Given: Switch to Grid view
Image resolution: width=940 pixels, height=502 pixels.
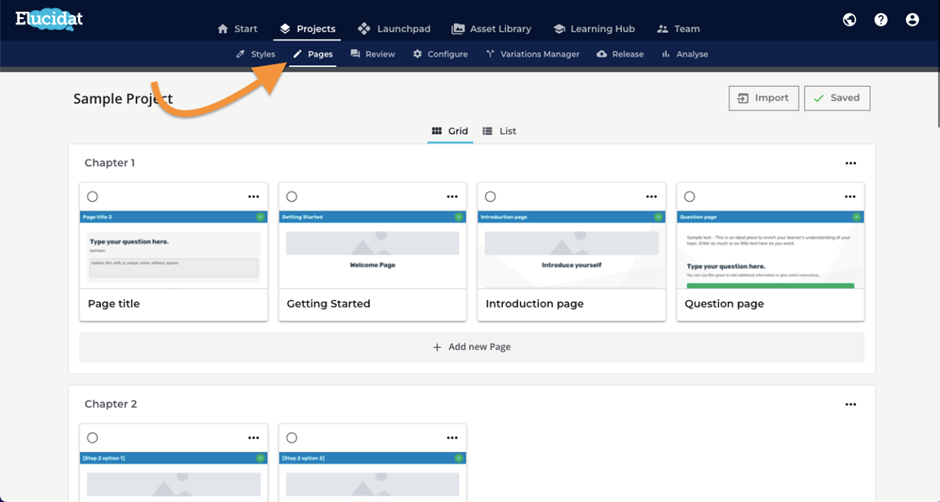Looking at the screenshot, I should 450,131.
